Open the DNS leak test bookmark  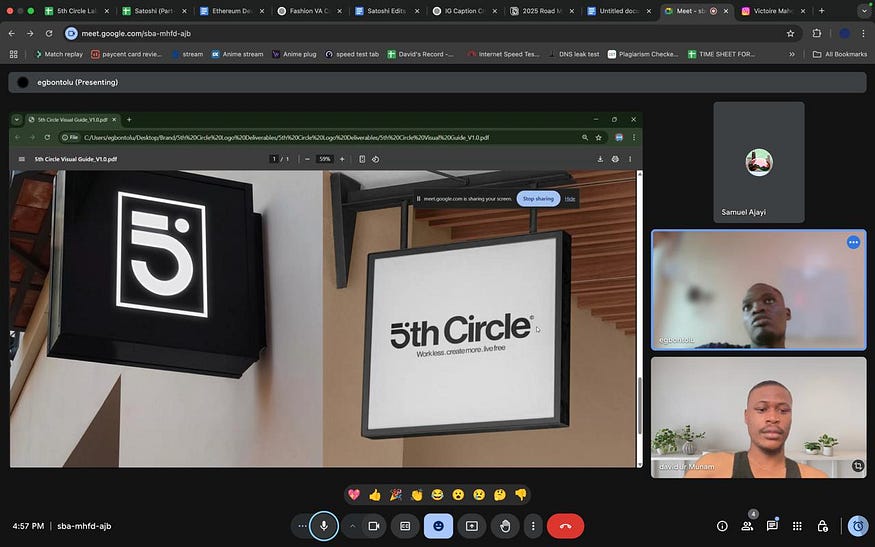(x=574, y=54)
